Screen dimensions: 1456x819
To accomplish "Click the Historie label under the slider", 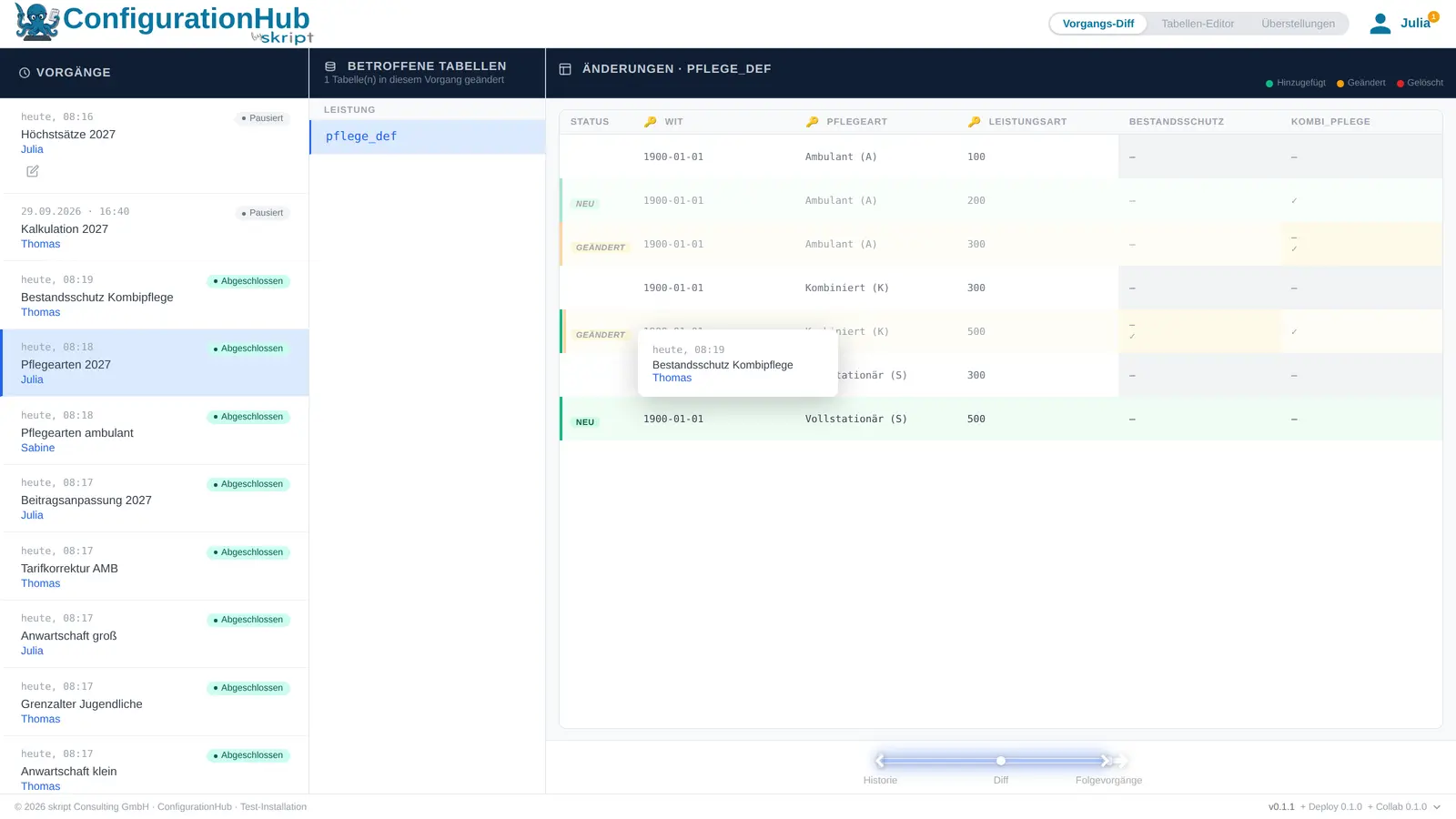I will [880, 781].
